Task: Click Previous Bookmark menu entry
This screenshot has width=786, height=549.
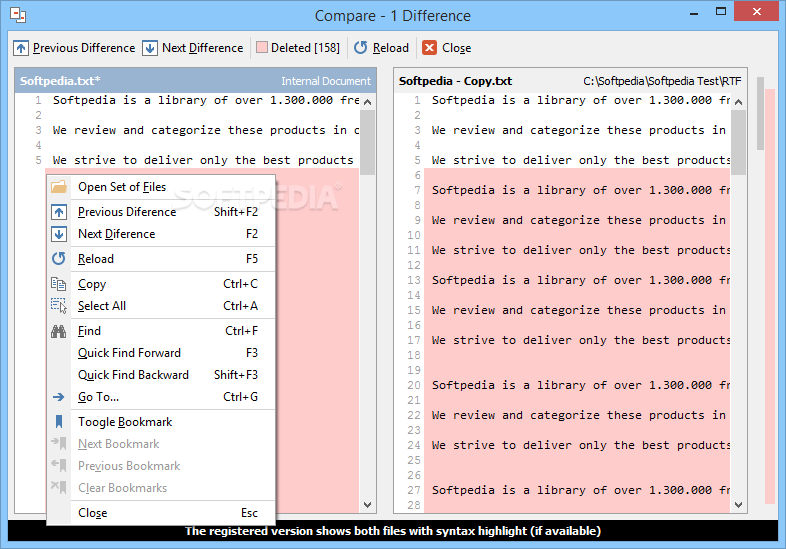Action: point(161,466)
